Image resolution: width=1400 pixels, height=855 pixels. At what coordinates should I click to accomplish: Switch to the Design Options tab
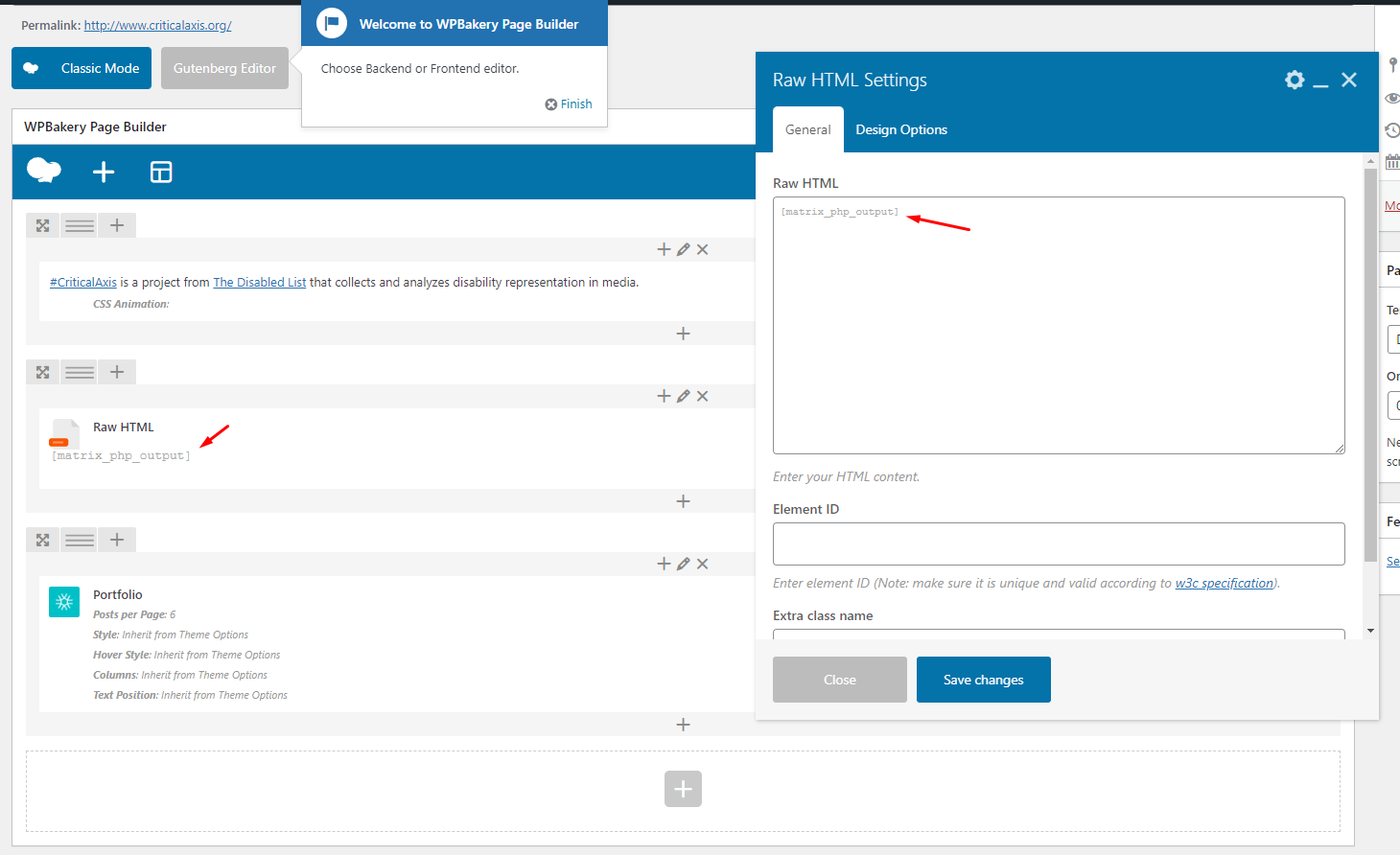(901, 129)
